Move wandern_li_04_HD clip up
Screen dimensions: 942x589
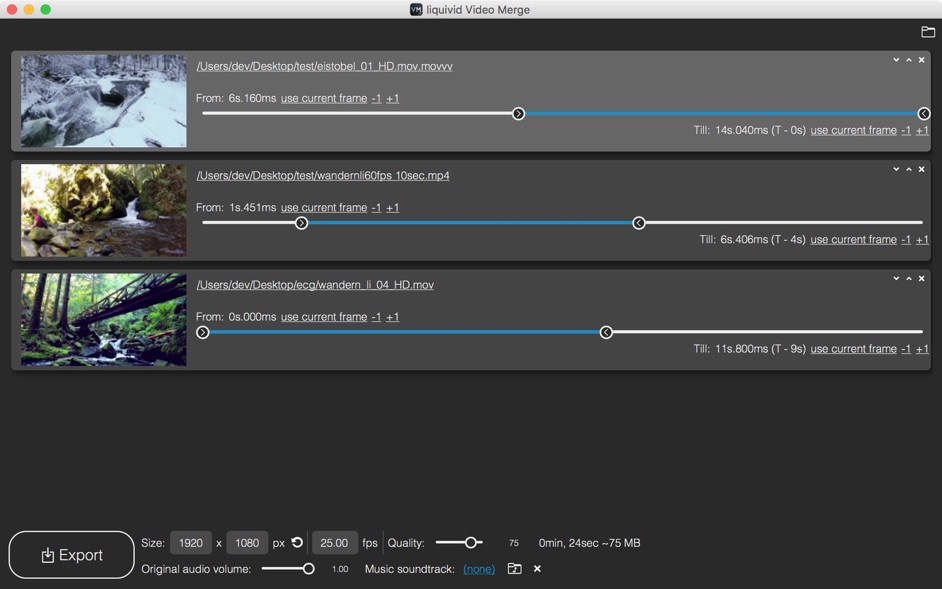(x=908, y=279)
